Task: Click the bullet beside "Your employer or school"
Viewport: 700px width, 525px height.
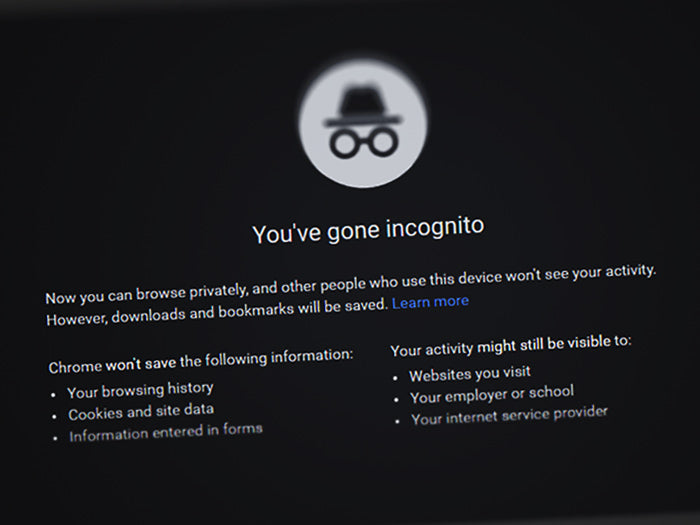Action: pyautogui.click(x=396, y=400)
